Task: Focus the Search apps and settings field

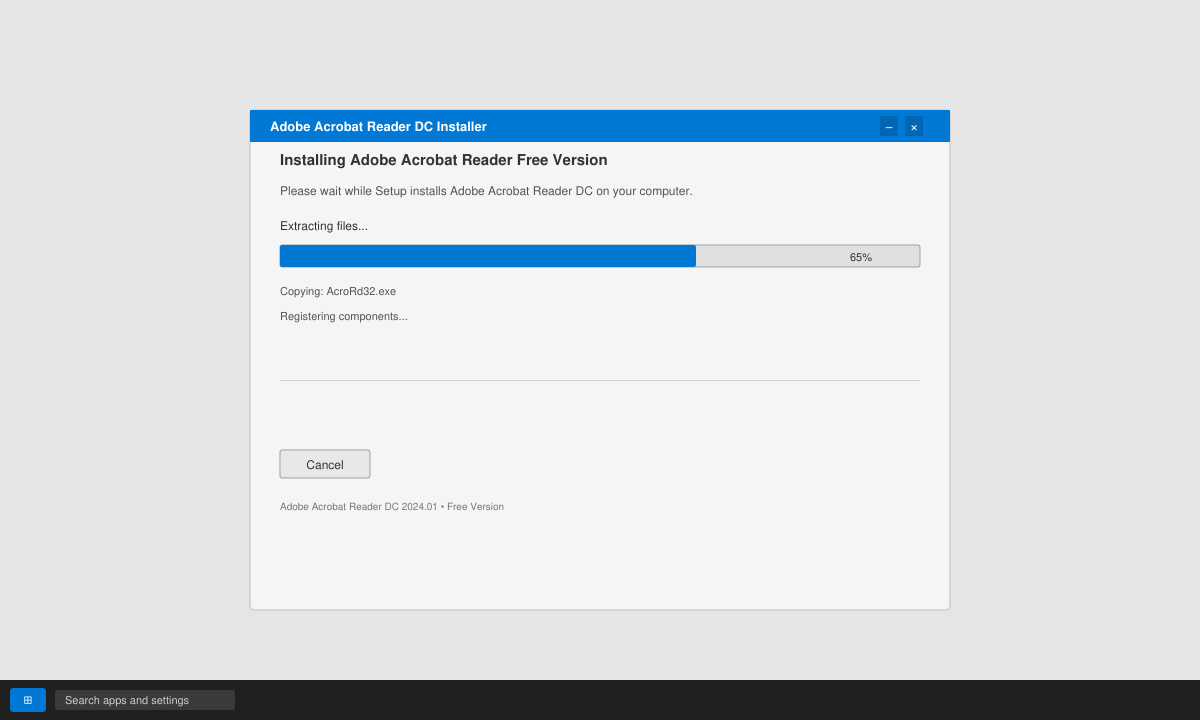Action: point(145,700)
